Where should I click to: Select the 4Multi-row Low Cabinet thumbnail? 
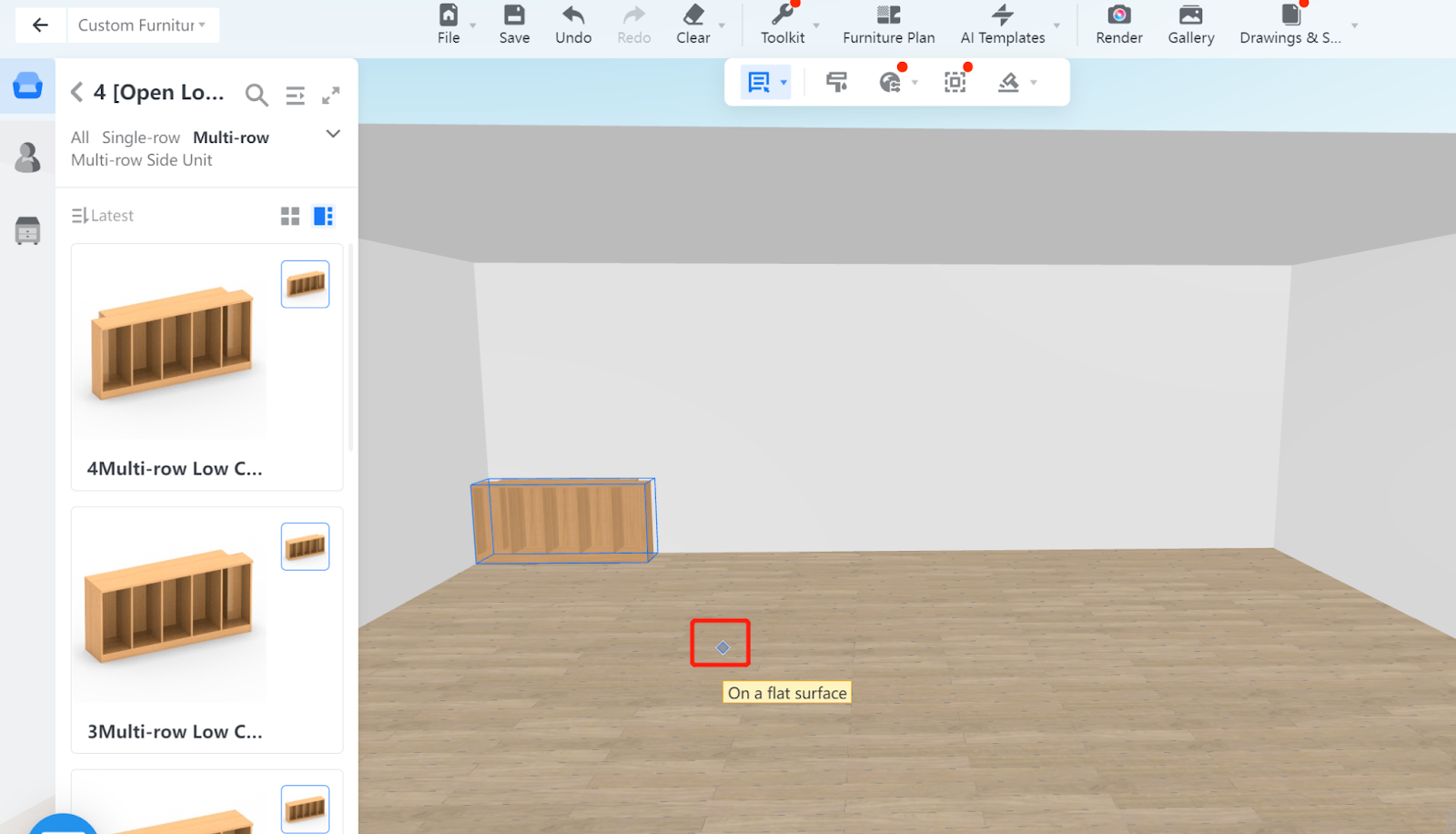172,344
